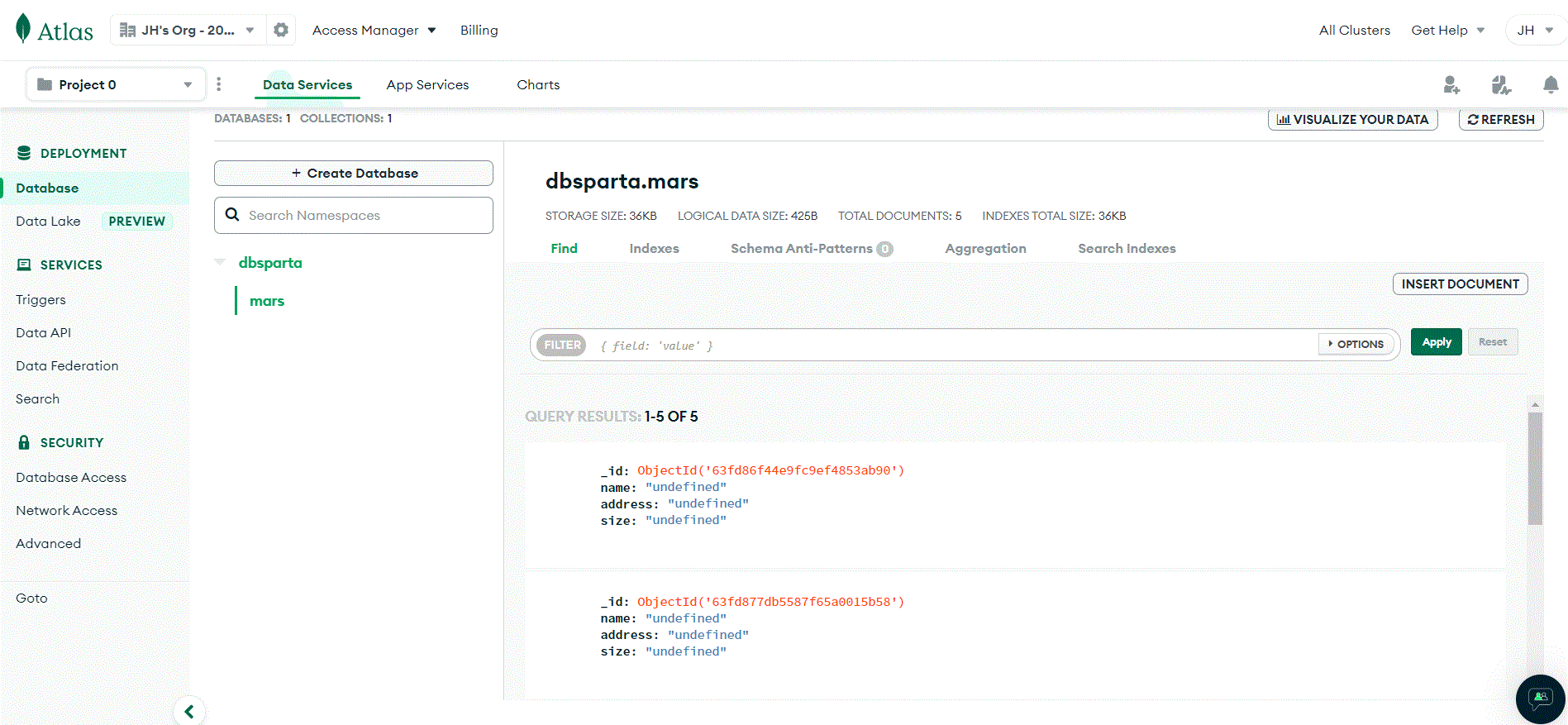Select the mars collection
This screenshot has height=725, width=1568.
267,301
